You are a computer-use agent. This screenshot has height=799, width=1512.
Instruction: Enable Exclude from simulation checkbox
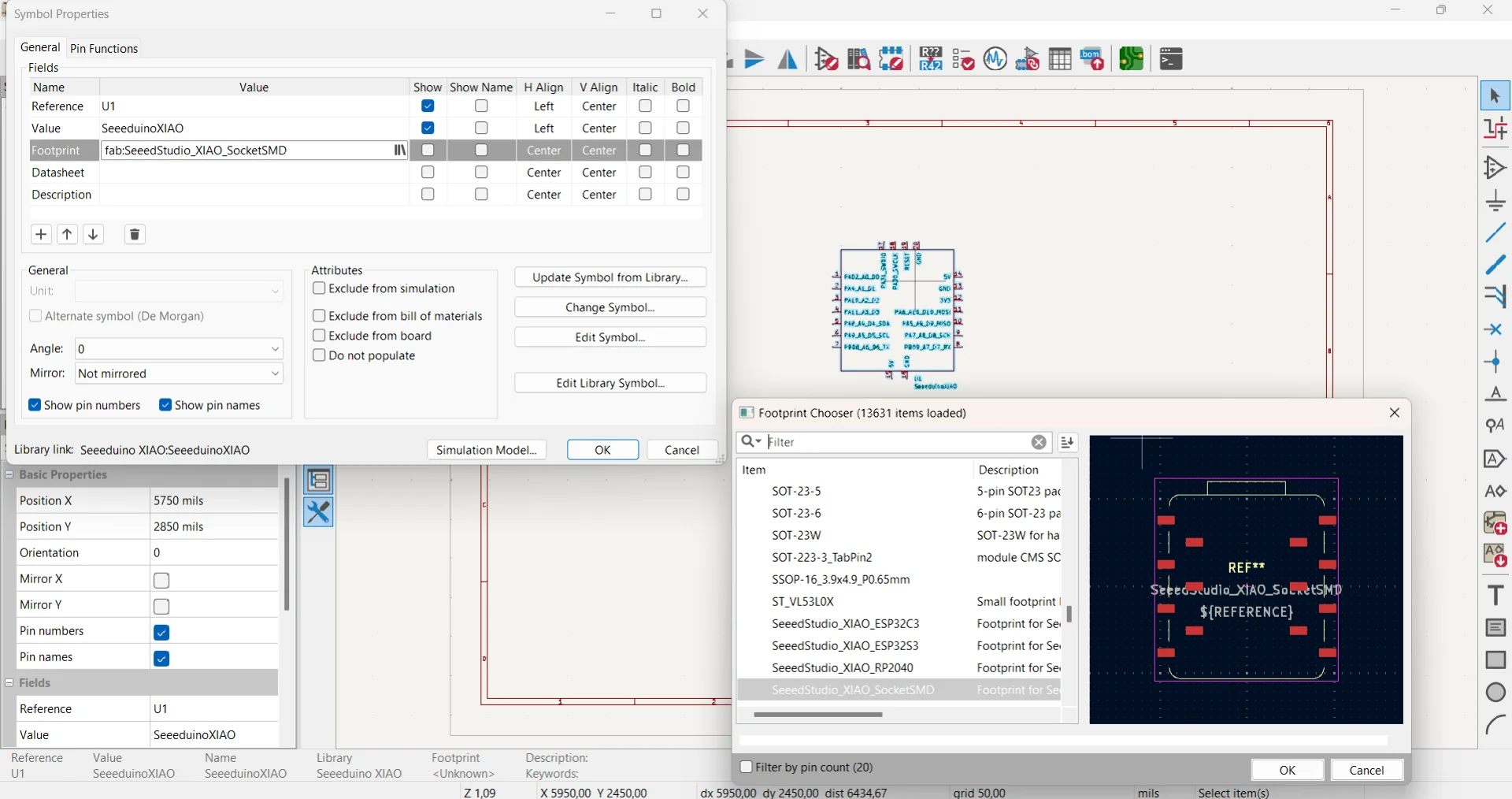[319, 288]
